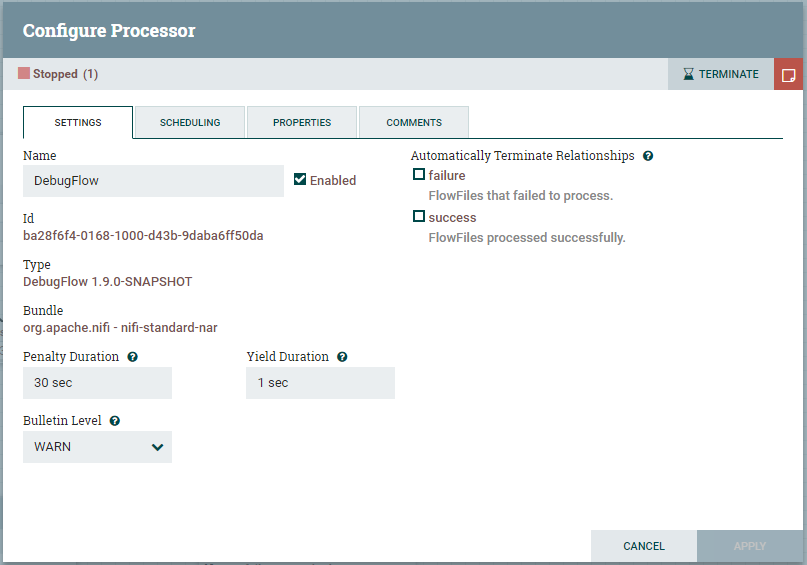The width and height of the screenshot is (807, 565).
Task: Open the Properties tab
Action: [302, 122]
